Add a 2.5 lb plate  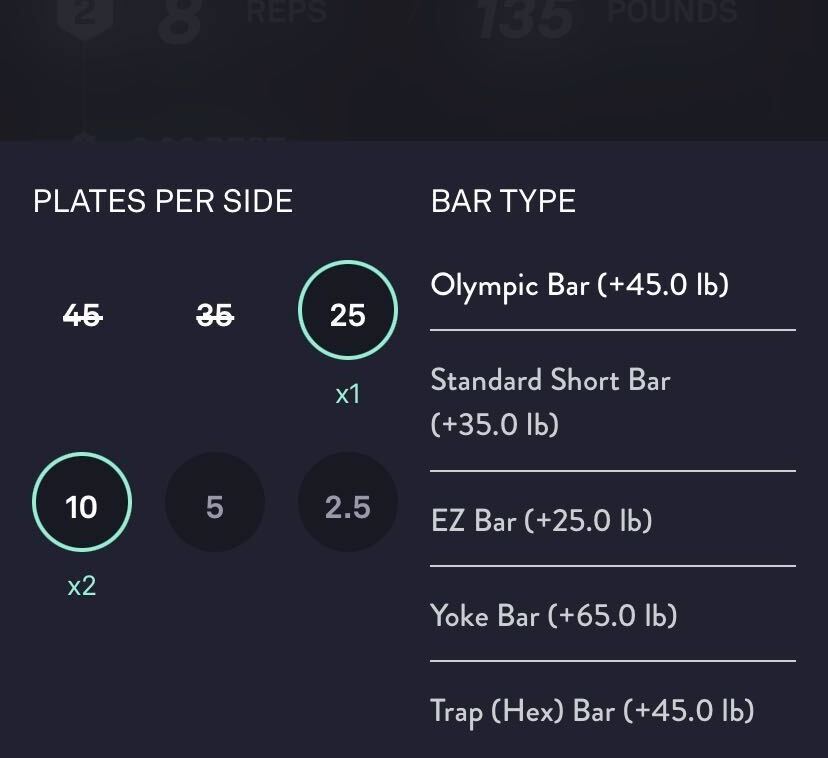pos(348,507)
